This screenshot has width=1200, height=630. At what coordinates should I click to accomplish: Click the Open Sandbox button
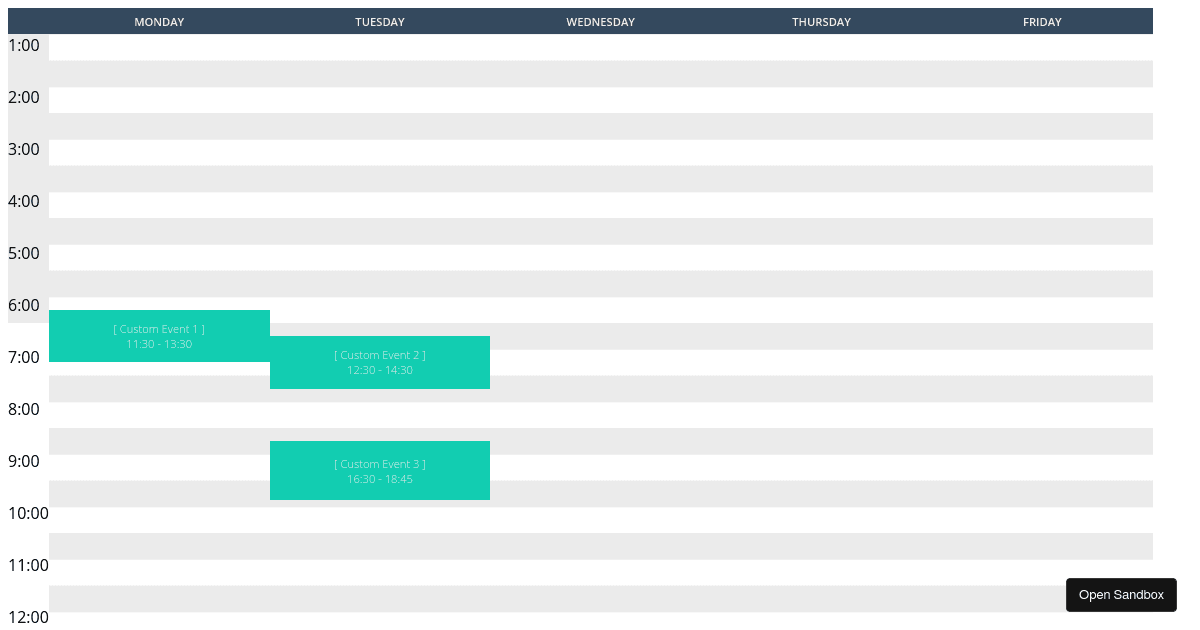point(1121,594)
